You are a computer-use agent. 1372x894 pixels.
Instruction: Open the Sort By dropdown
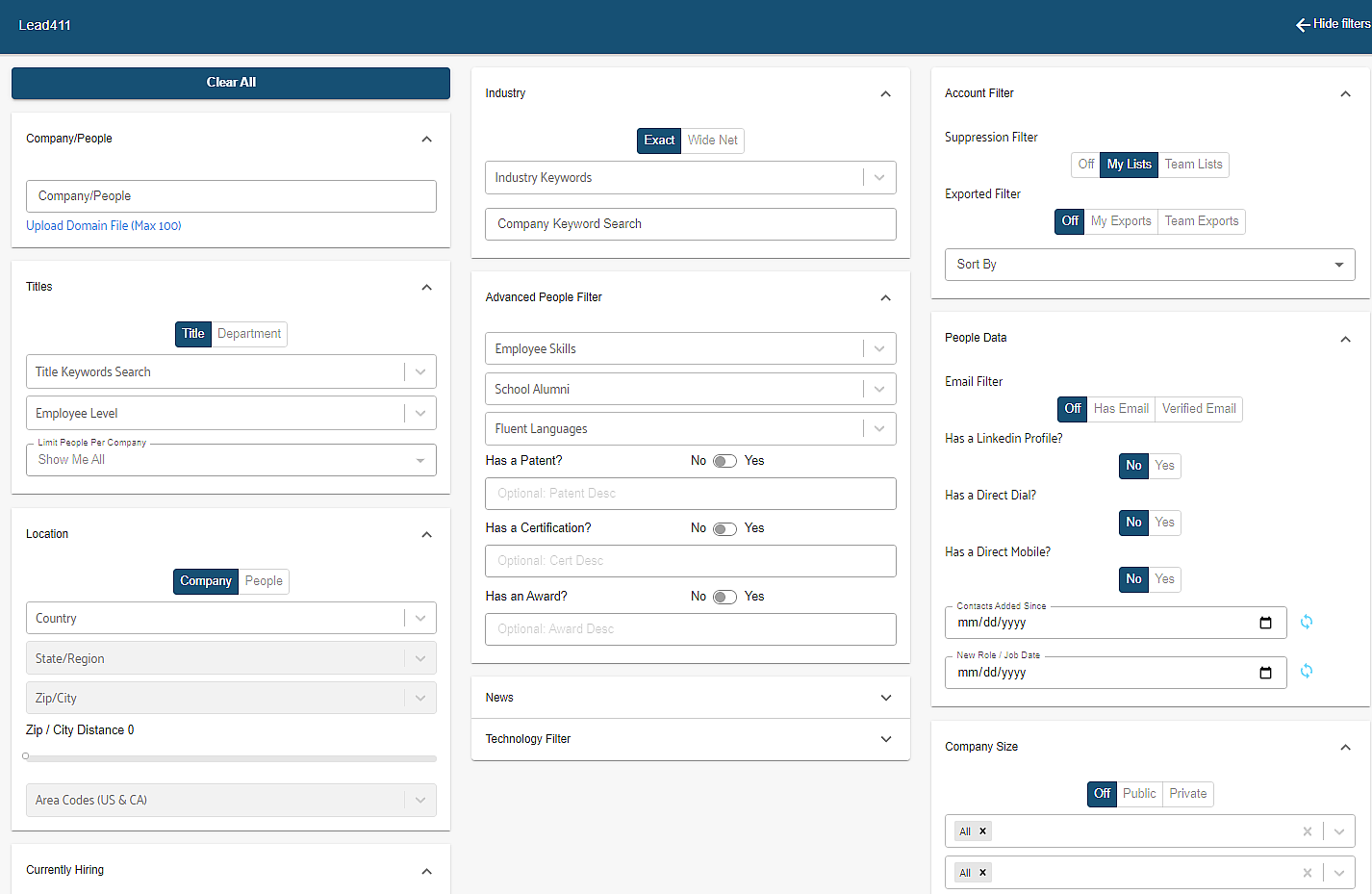click(1150, 264)
